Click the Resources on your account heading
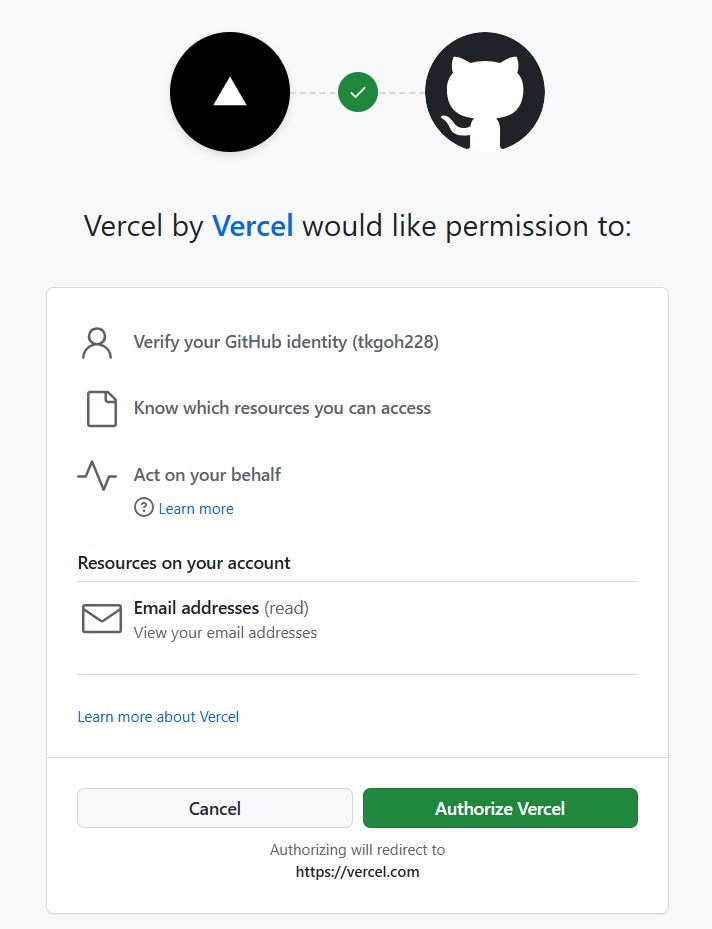 184,563
